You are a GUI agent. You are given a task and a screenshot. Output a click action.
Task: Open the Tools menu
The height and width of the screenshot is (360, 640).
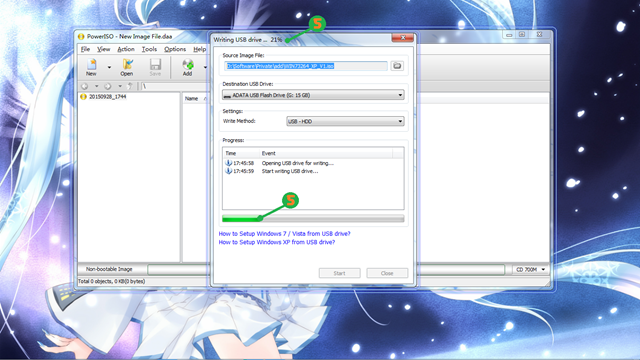[149, 49]
